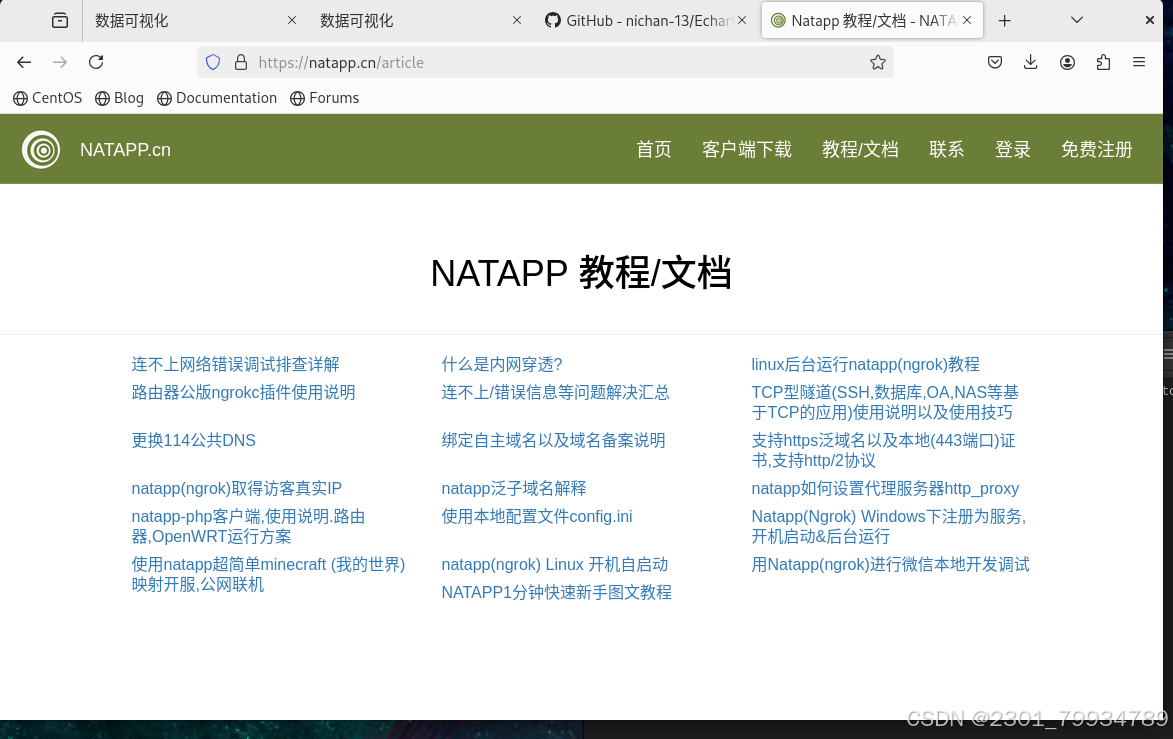Screen dimensions: 1173x739
Task: Go back to the previous page
Action: tap(24, 62)
